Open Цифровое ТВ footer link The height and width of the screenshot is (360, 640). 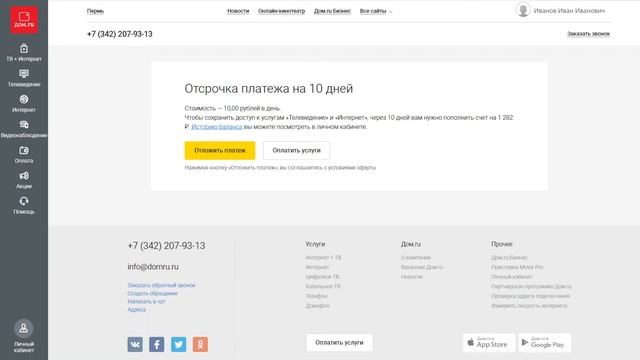tap(322, 277)
